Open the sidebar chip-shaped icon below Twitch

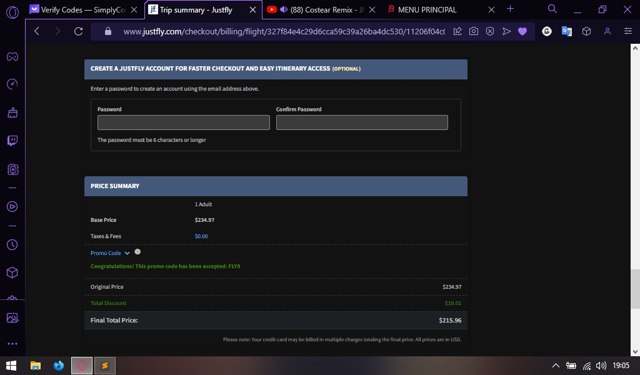pyautogui.click(x=13, y=169)
